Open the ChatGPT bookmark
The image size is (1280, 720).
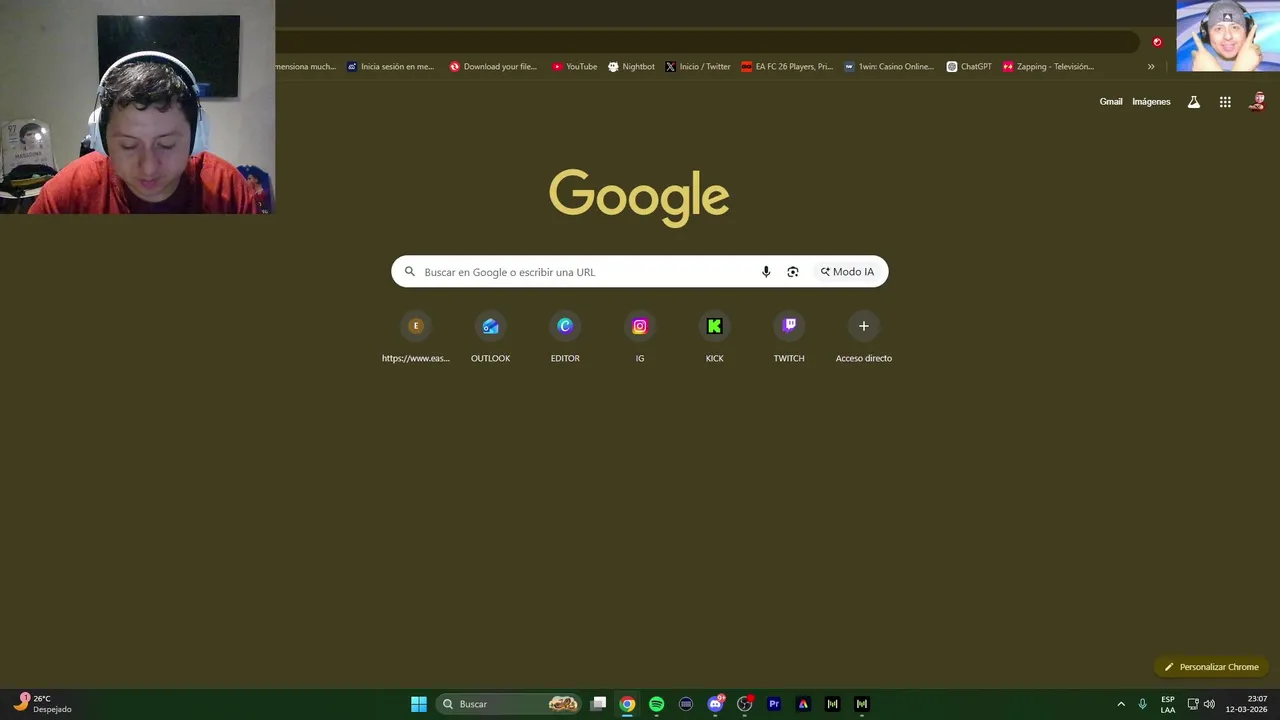pyautogui.click(x=969, y=67)
